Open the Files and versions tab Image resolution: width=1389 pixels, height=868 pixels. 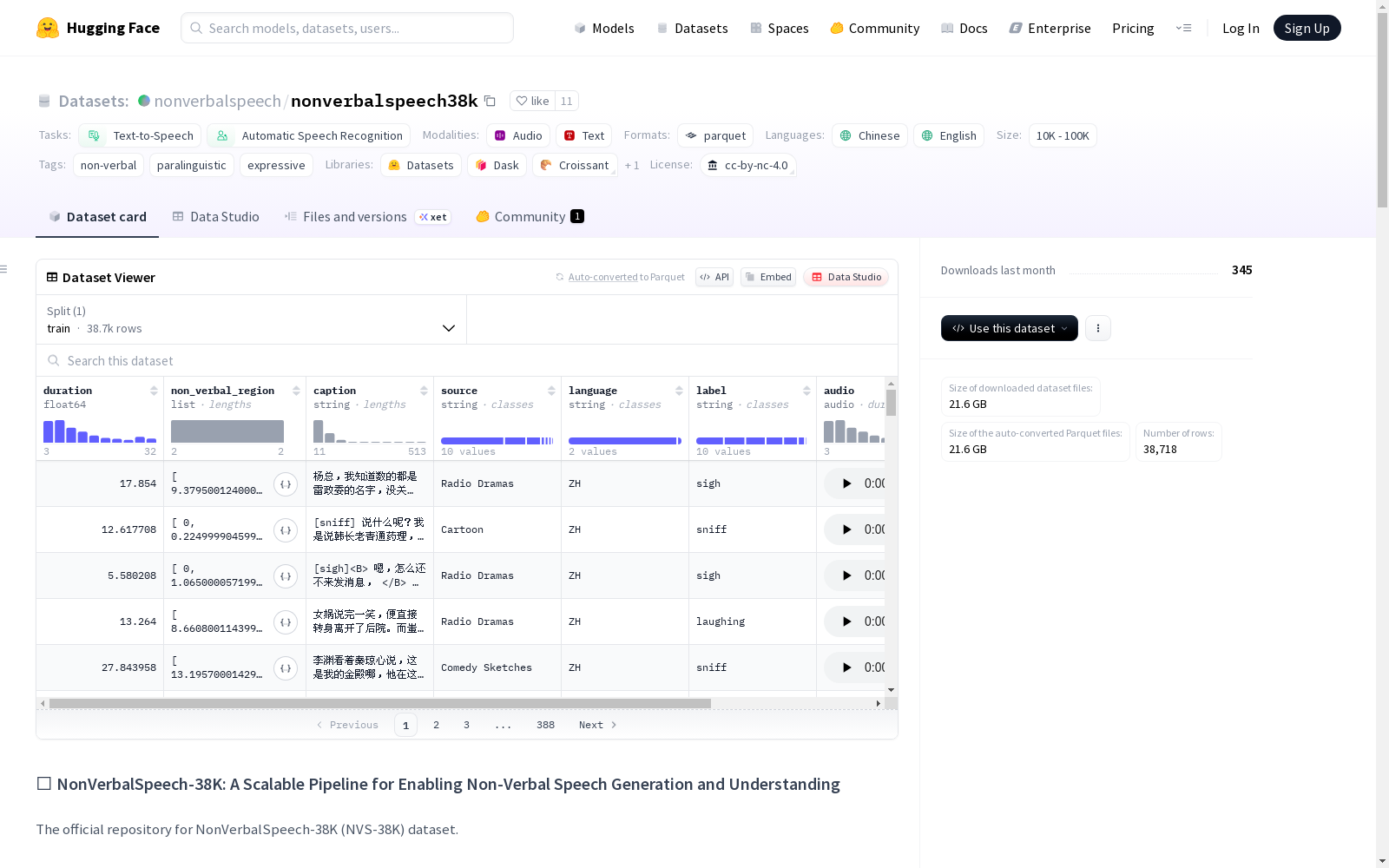click(367, 217)
